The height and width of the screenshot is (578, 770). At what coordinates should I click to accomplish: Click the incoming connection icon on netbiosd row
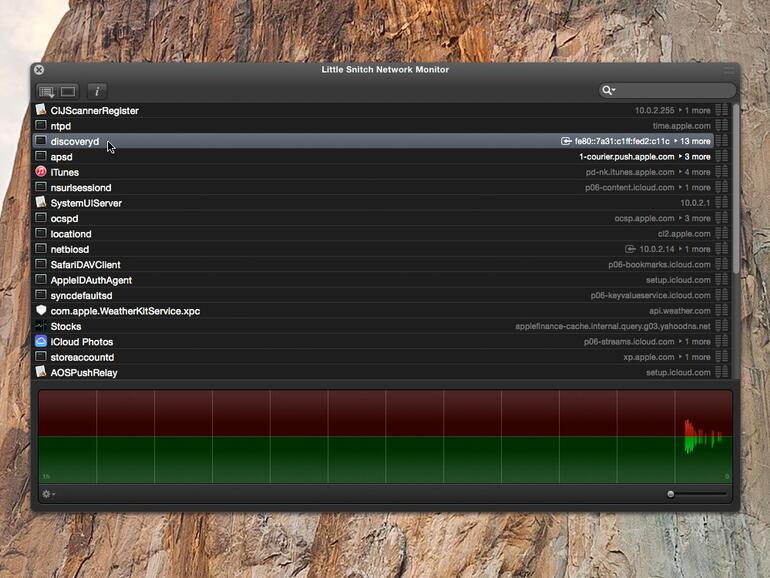630,249
